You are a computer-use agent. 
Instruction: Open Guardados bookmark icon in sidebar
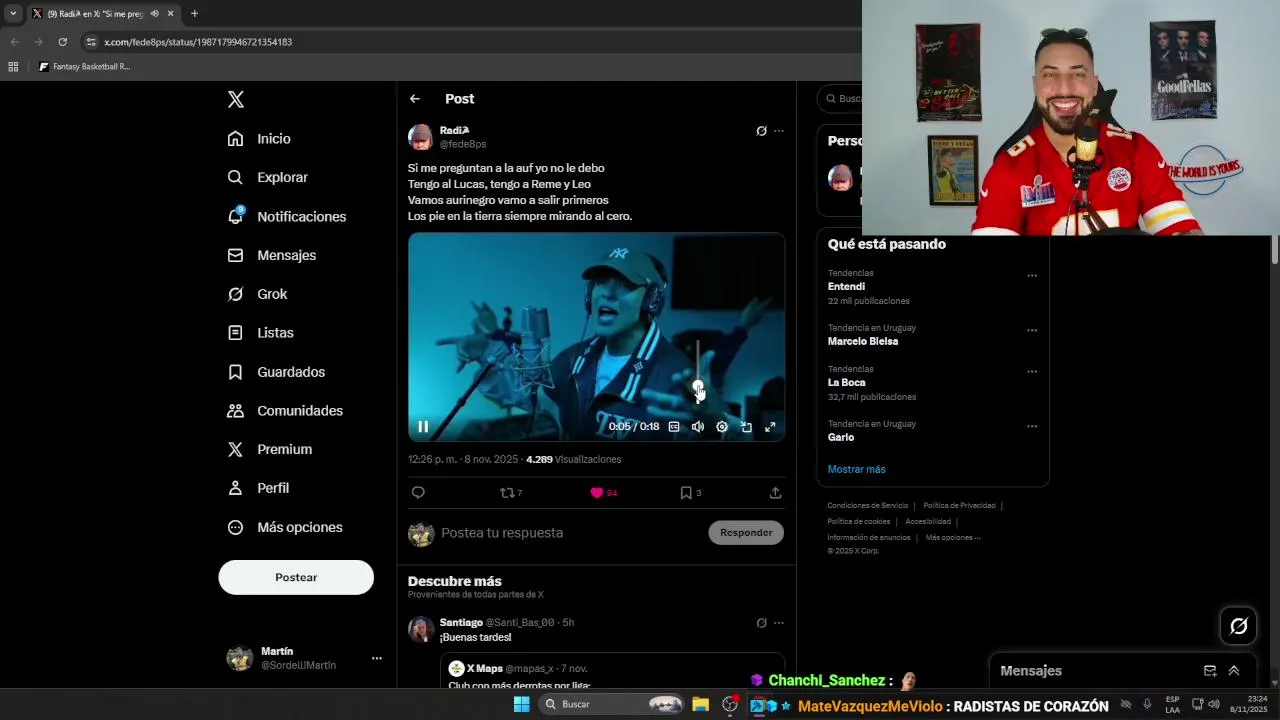(x=235, y=372)
